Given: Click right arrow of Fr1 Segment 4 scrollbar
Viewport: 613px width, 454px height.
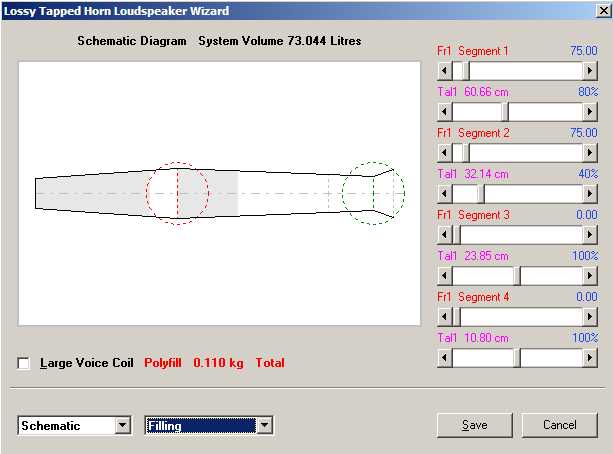Looking at the screenshot, I should pos(590,317).
